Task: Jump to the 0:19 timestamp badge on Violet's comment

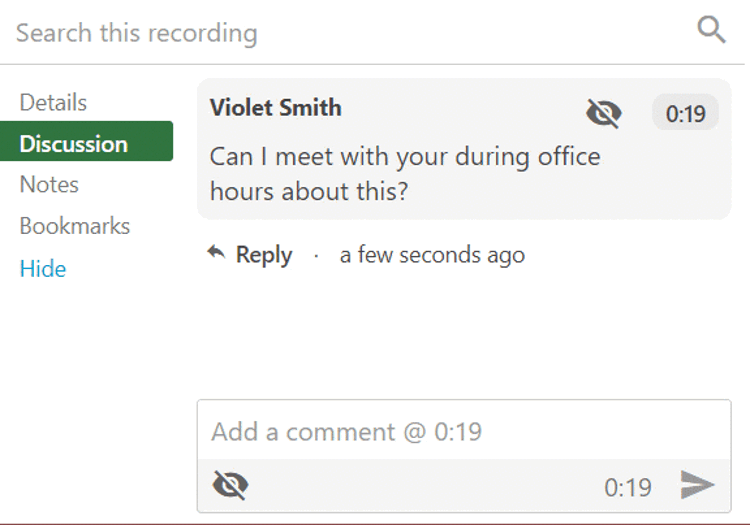Action: tap(685, 114)
